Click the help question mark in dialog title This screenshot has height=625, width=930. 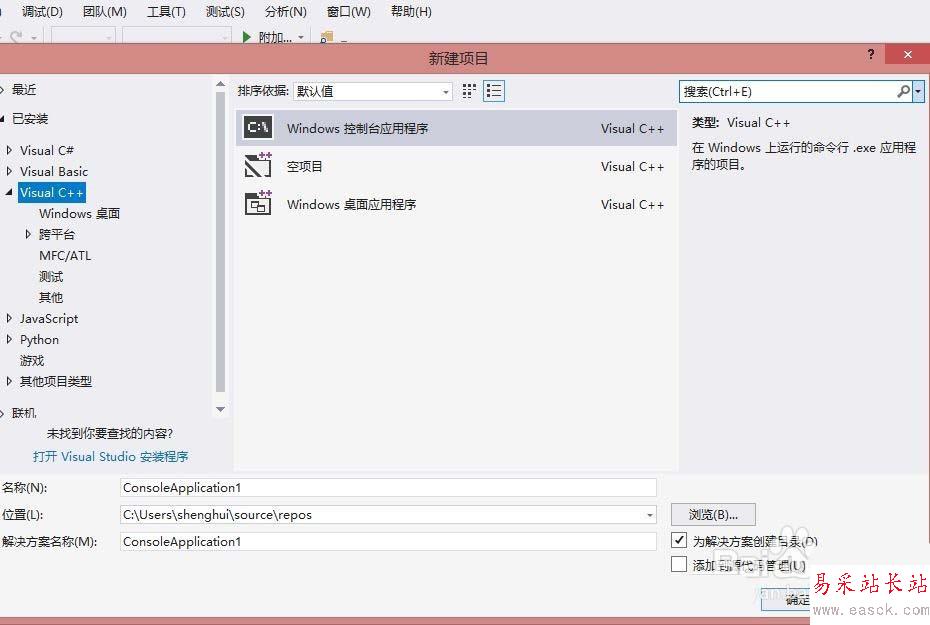[x=870, y=55]
